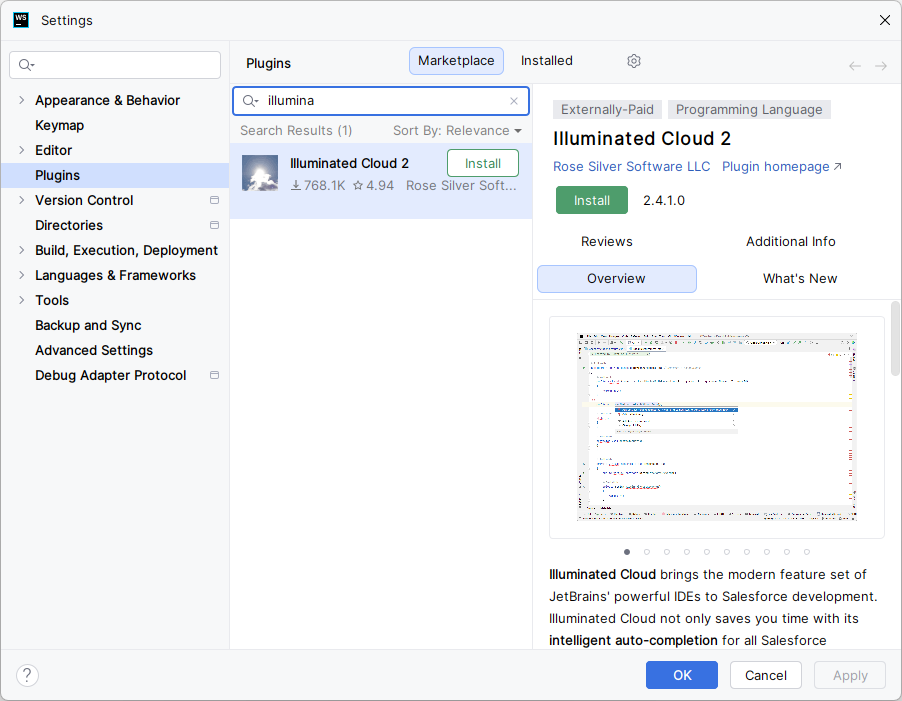Open Rose Silver Software LLC link
This screenshot has height=701, width=902.
tap(631, 167)
